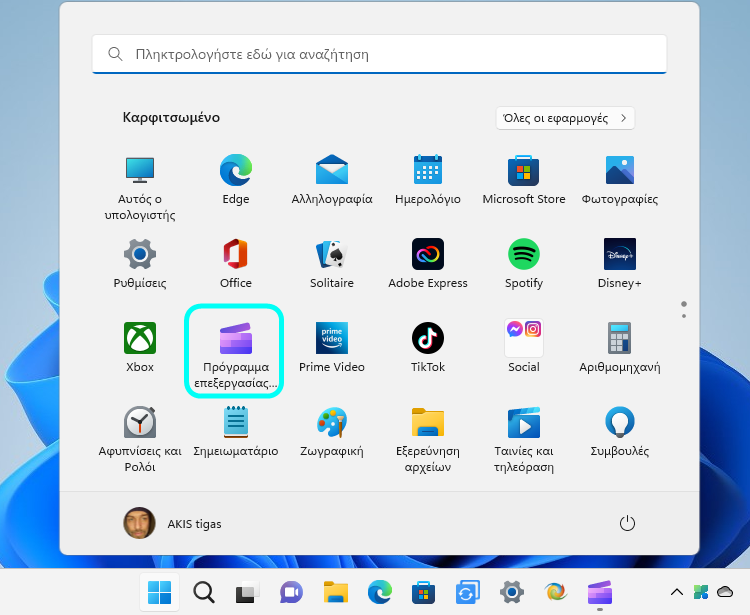This screenshot has height=615, width=750.
Task: Open Εξερεύνηση αρχείων in pinned apps
Action: point(428,439)
